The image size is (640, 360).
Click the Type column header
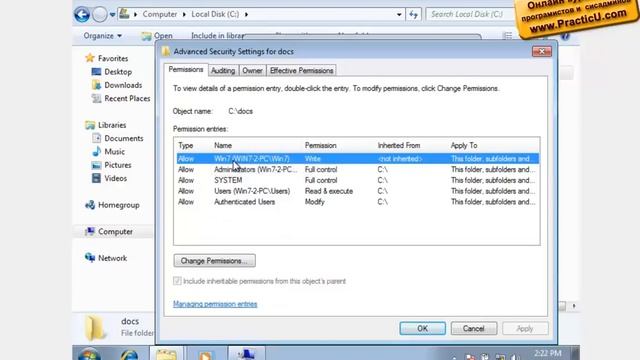click(186, 146)
